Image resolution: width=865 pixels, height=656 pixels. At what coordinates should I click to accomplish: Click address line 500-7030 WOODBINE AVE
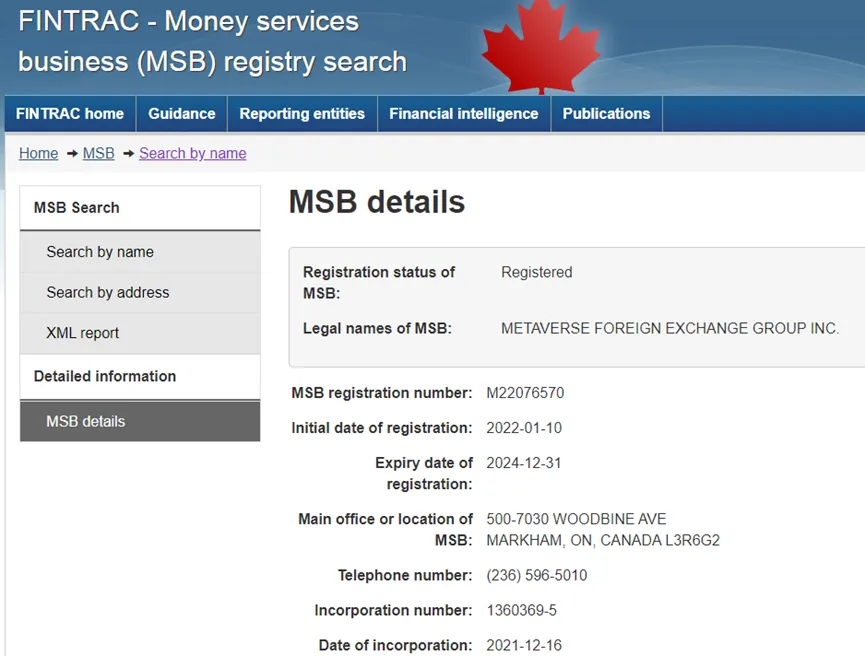click(576, 519)
